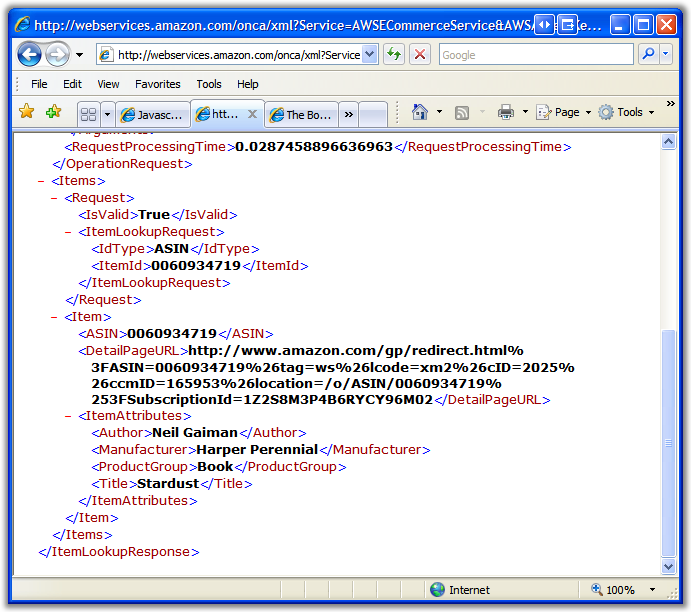Open the tab list dropdown arrow
The width and height of the screenshot is (691, 612).
(108, 115)
